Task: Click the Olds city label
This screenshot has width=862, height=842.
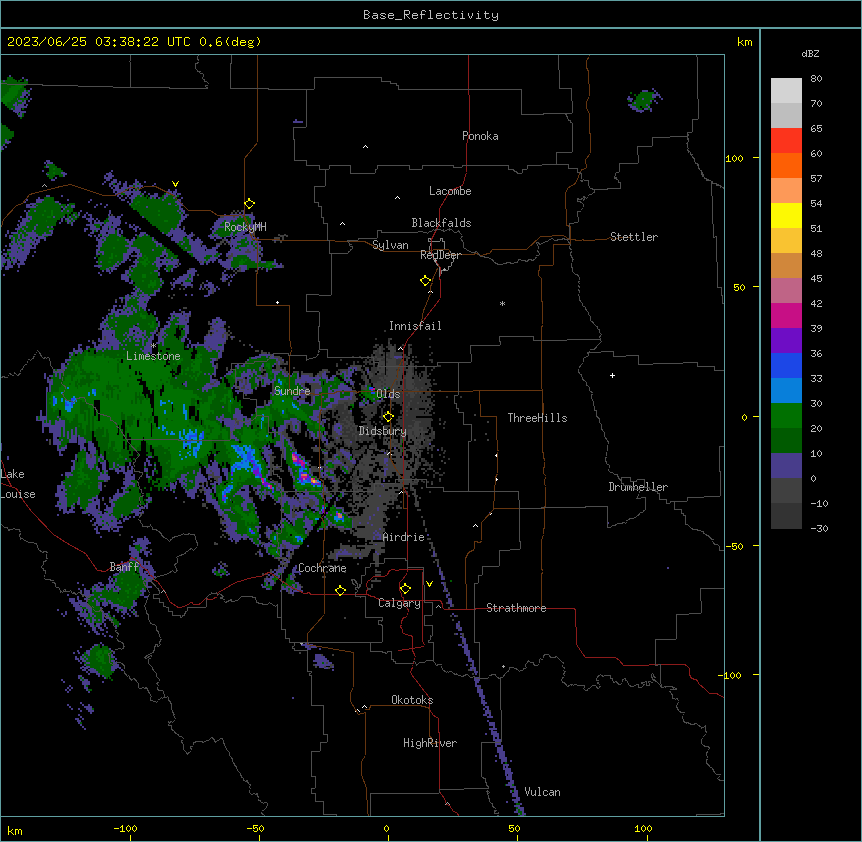Action: [388, 394]
